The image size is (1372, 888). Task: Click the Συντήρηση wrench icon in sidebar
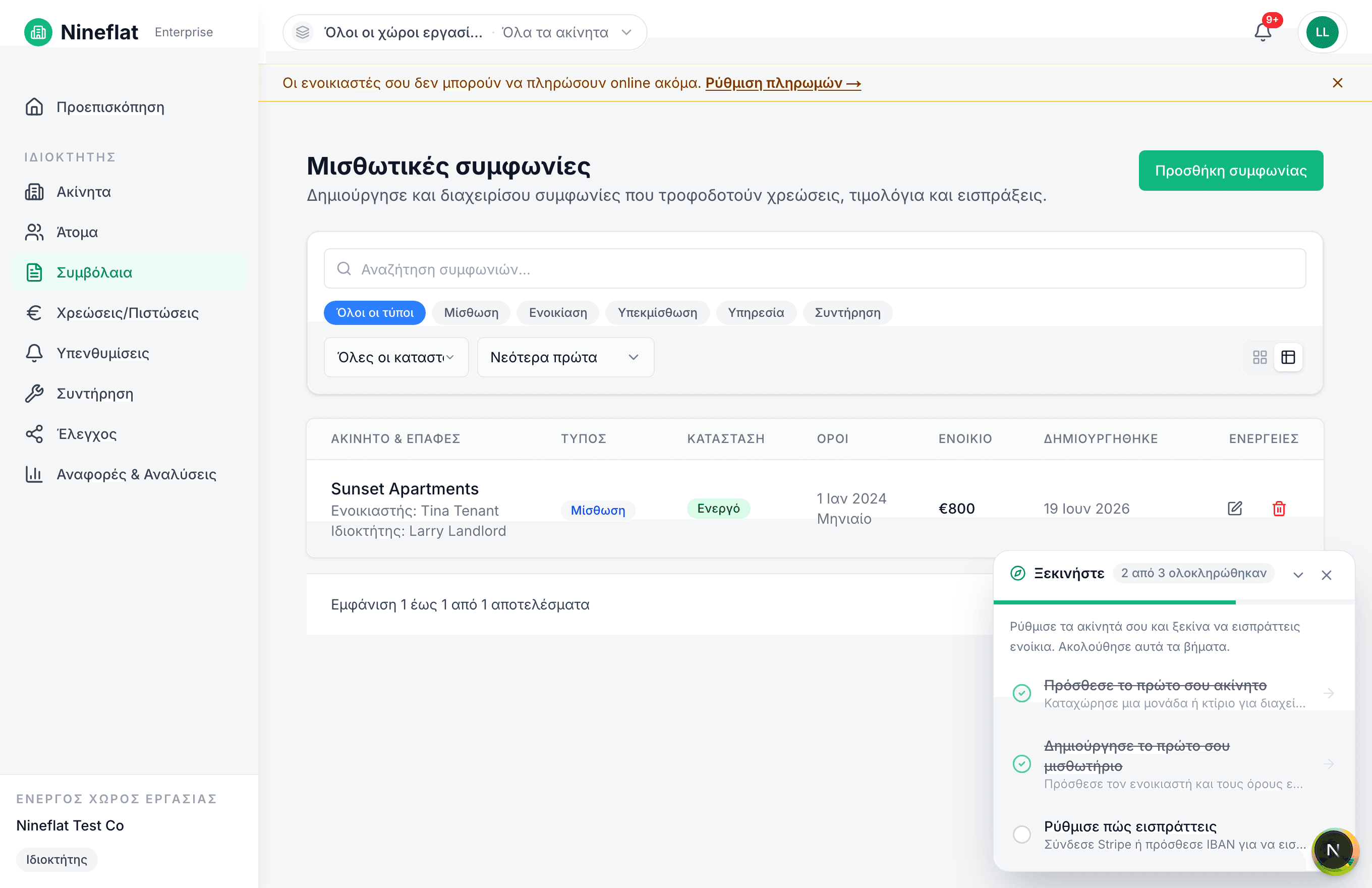[x=34, y=394]
